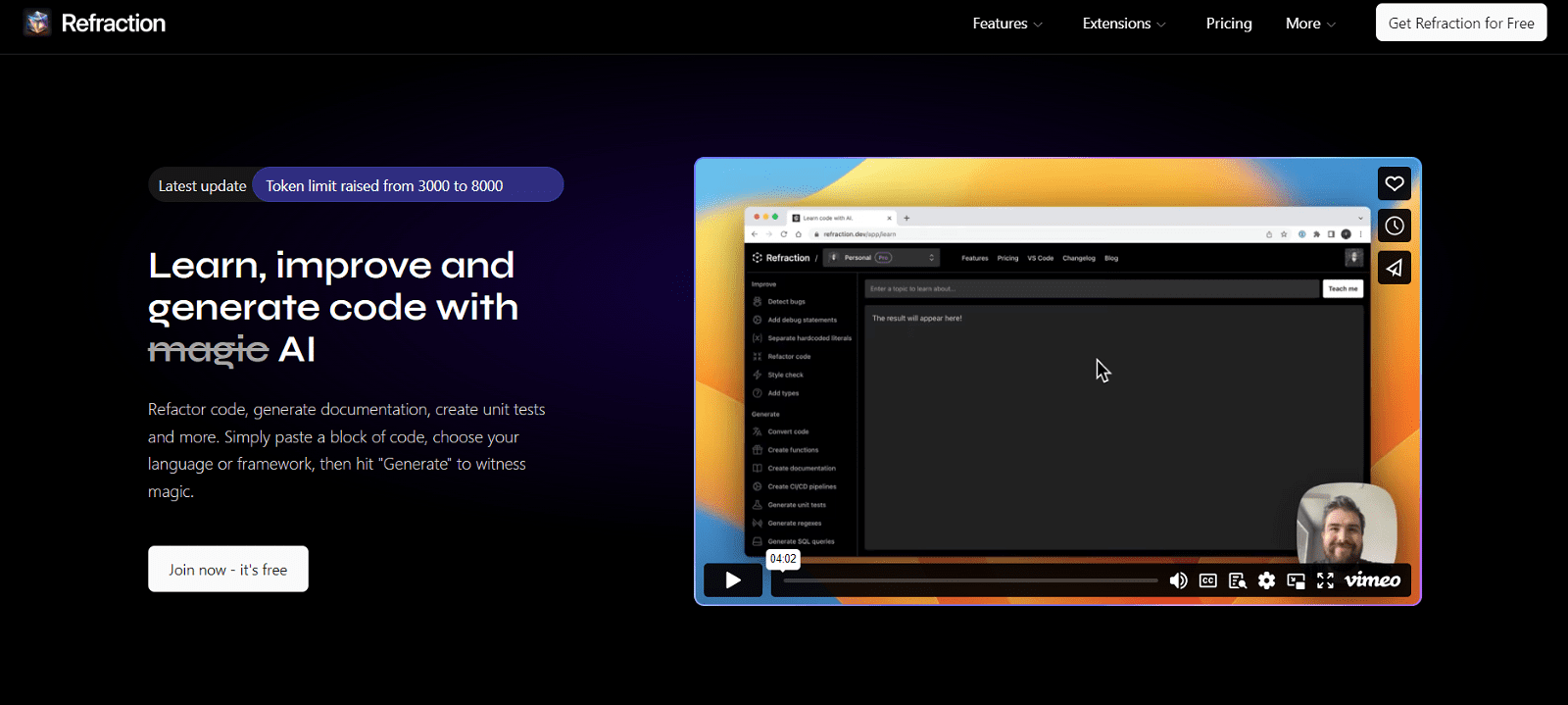Viewport: 1568px width, 705px height.
Task: Toggle picture-in-picture mode
Action: click(x=1296, y=580)
